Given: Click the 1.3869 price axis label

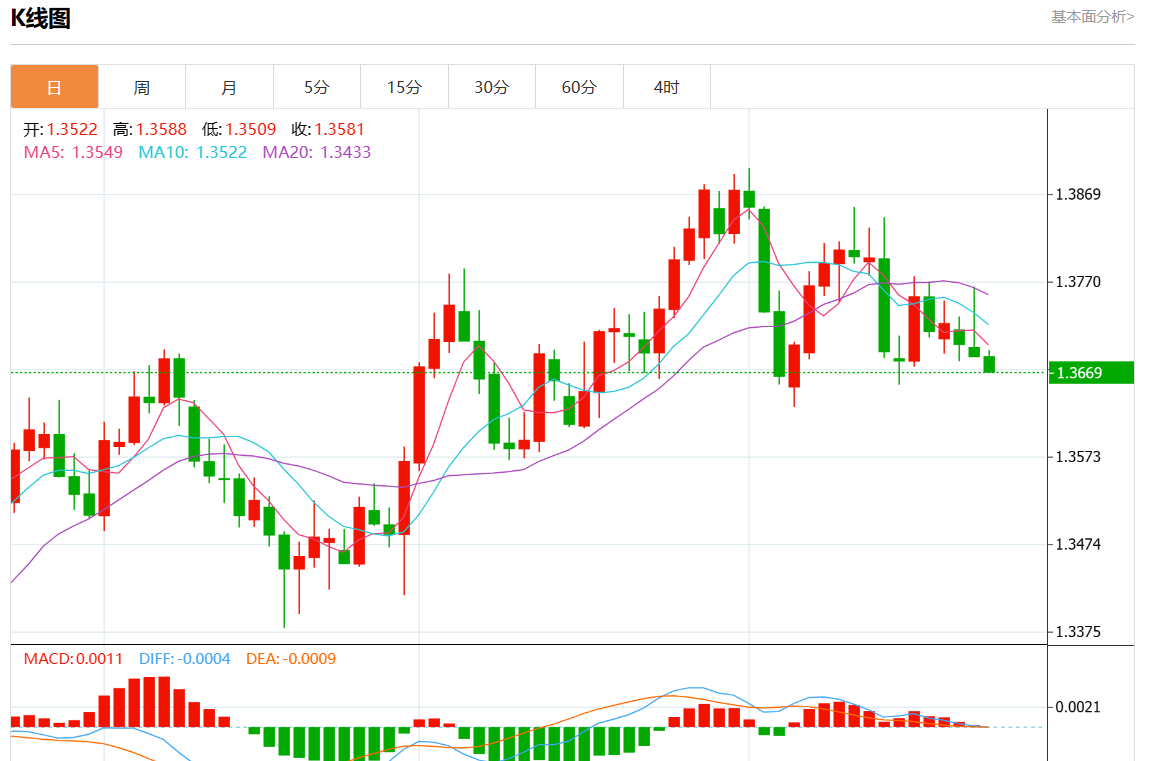Looking at the screenshot, I should (1078, 194).
